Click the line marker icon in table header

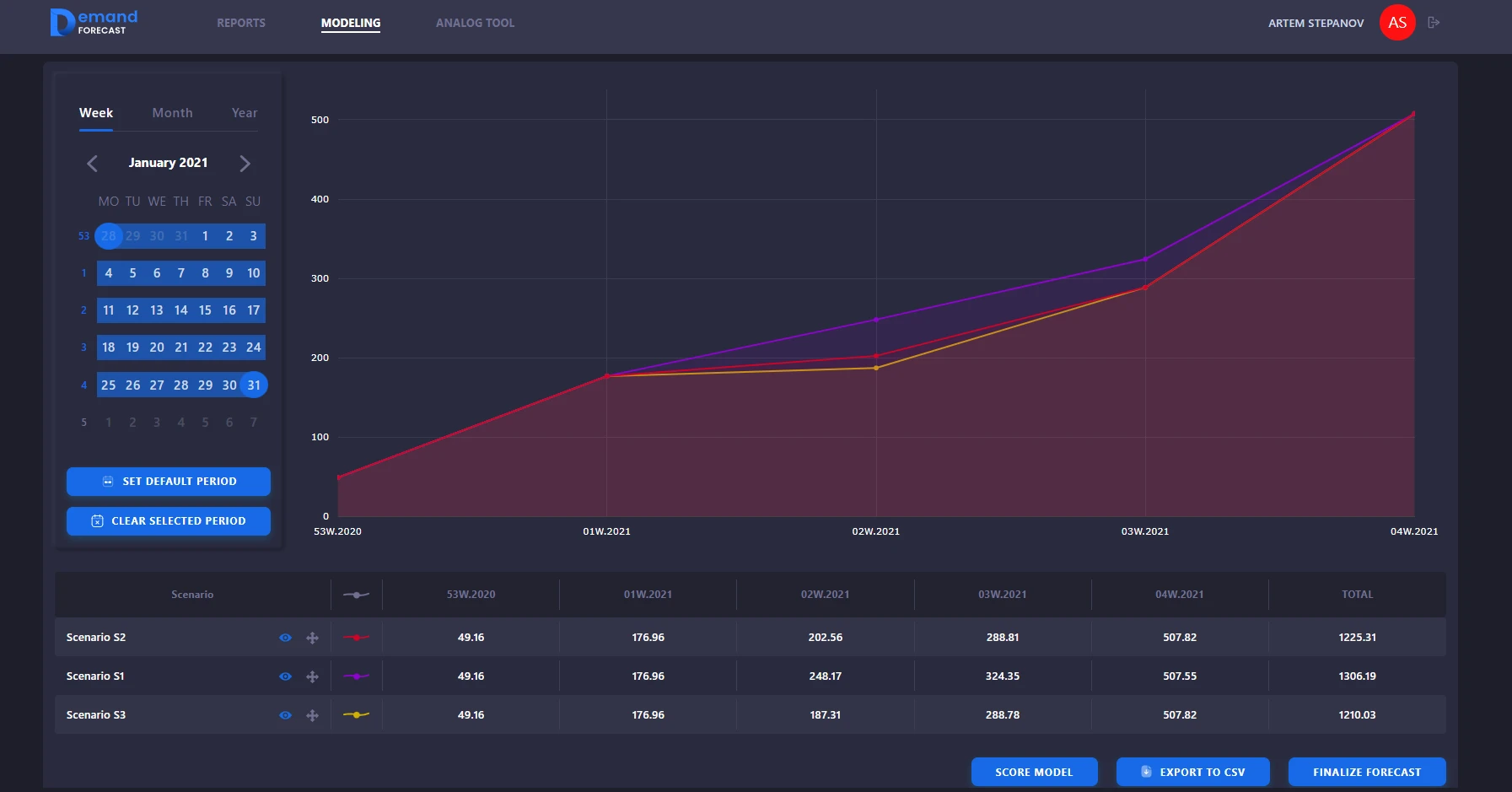pos(356,595)
